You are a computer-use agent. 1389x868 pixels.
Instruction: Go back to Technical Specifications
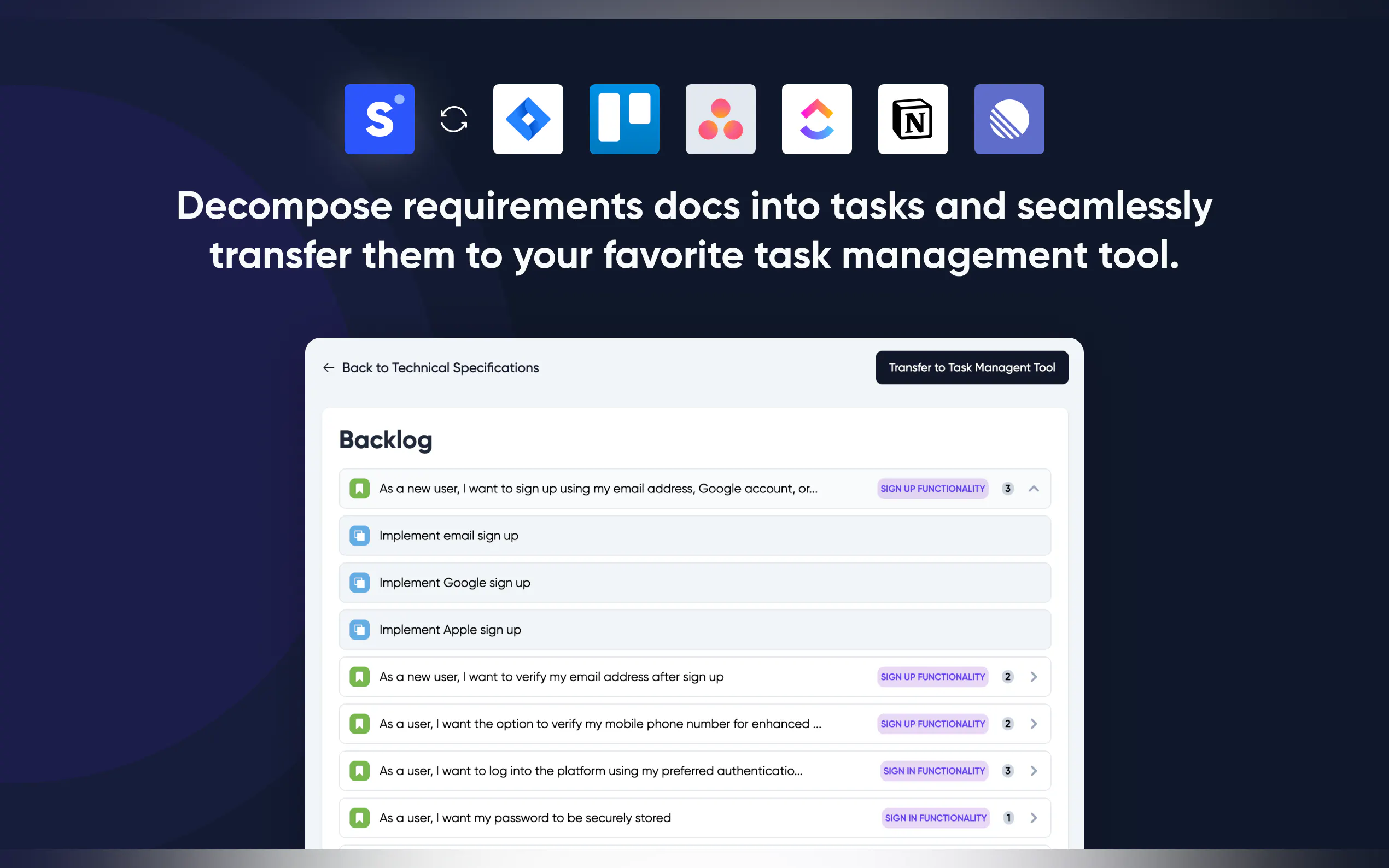pyautogui.click(x=440, y=367)
